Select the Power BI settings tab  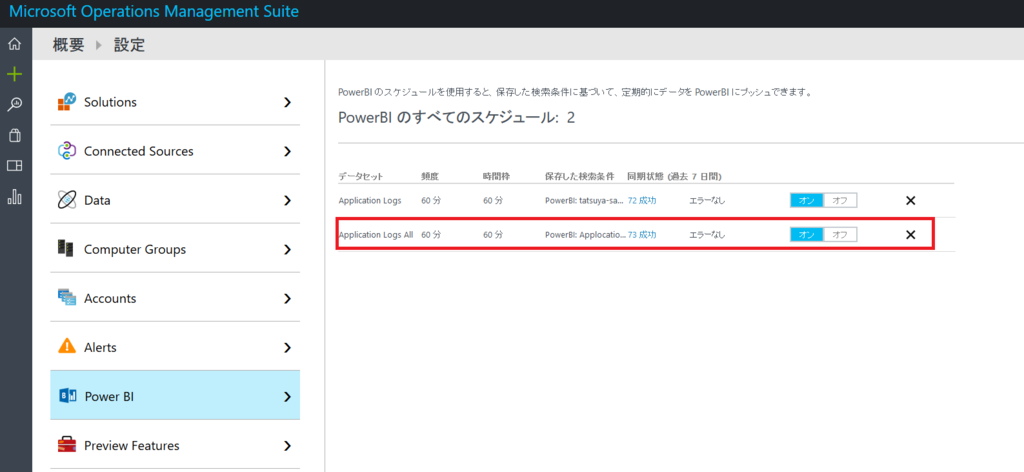(x=175, y=396)
